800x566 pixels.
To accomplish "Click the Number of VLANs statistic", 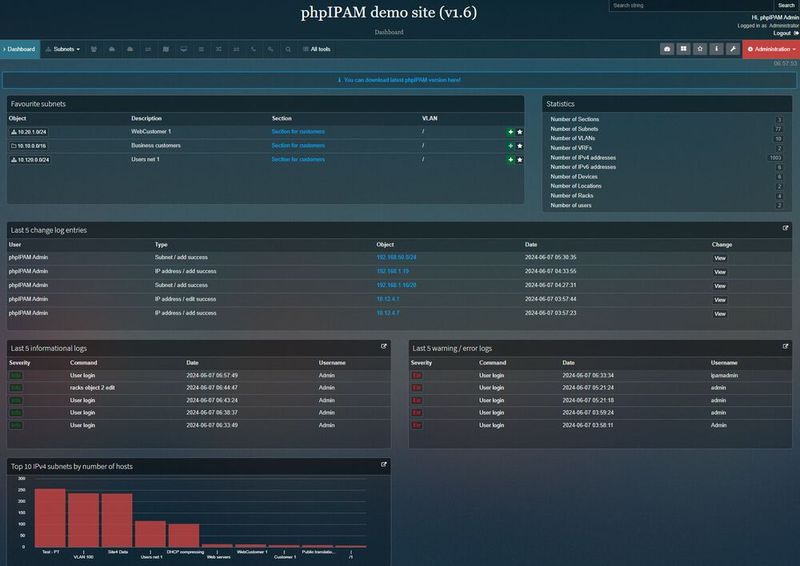I will point(666,138).
